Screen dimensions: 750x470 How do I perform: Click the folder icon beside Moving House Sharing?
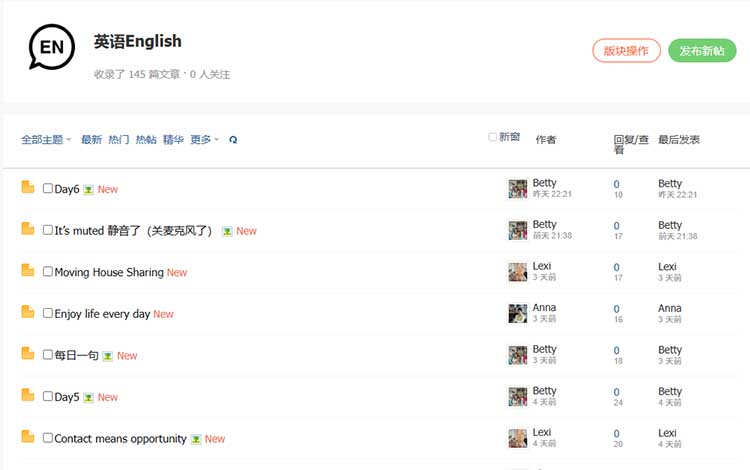click(28, 271)
